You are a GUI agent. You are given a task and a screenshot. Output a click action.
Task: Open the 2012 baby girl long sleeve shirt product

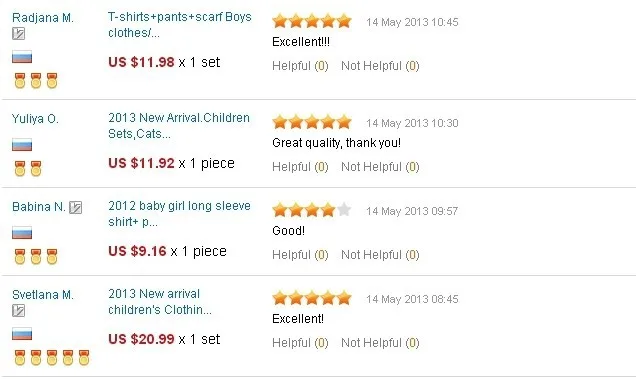coord(179,214)
